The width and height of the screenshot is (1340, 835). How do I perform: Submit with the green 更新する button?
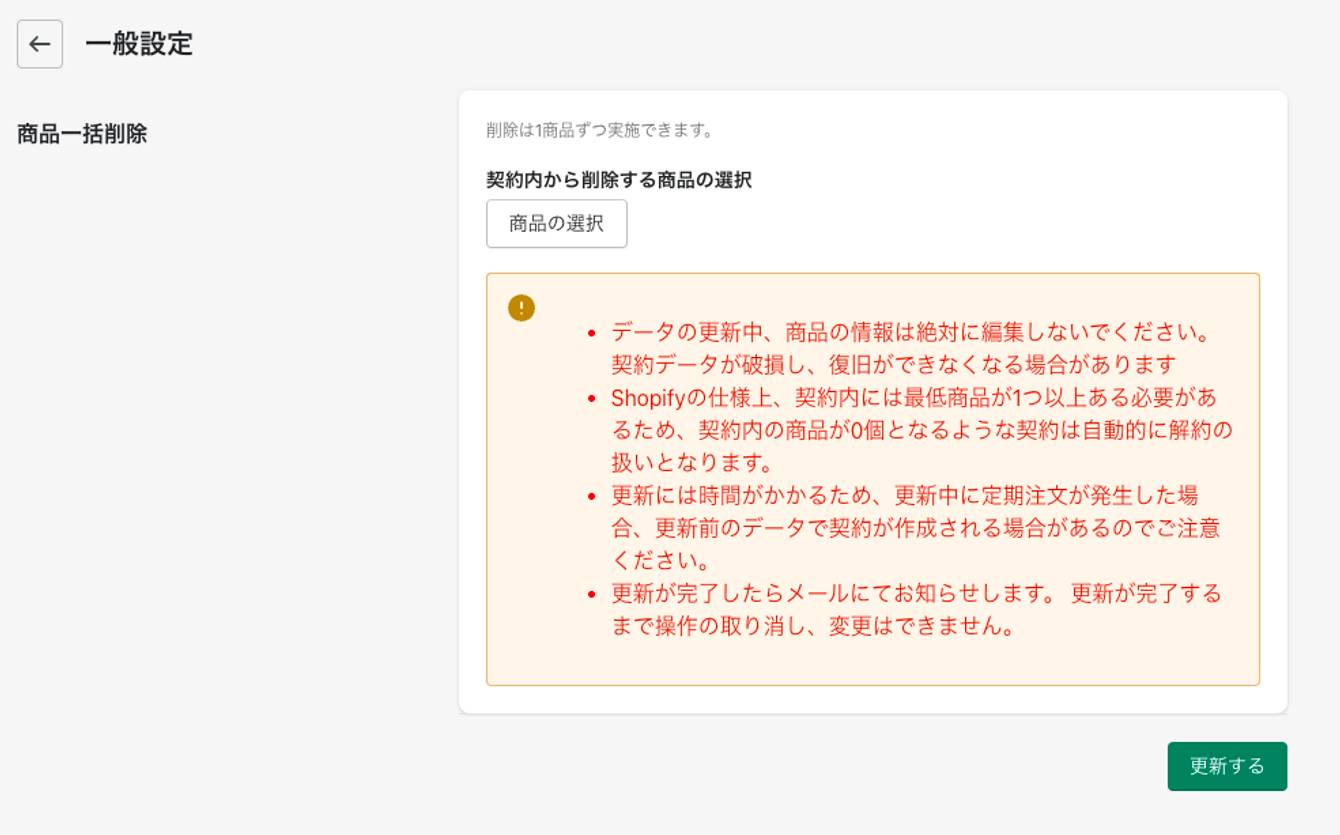[1227, 766]
